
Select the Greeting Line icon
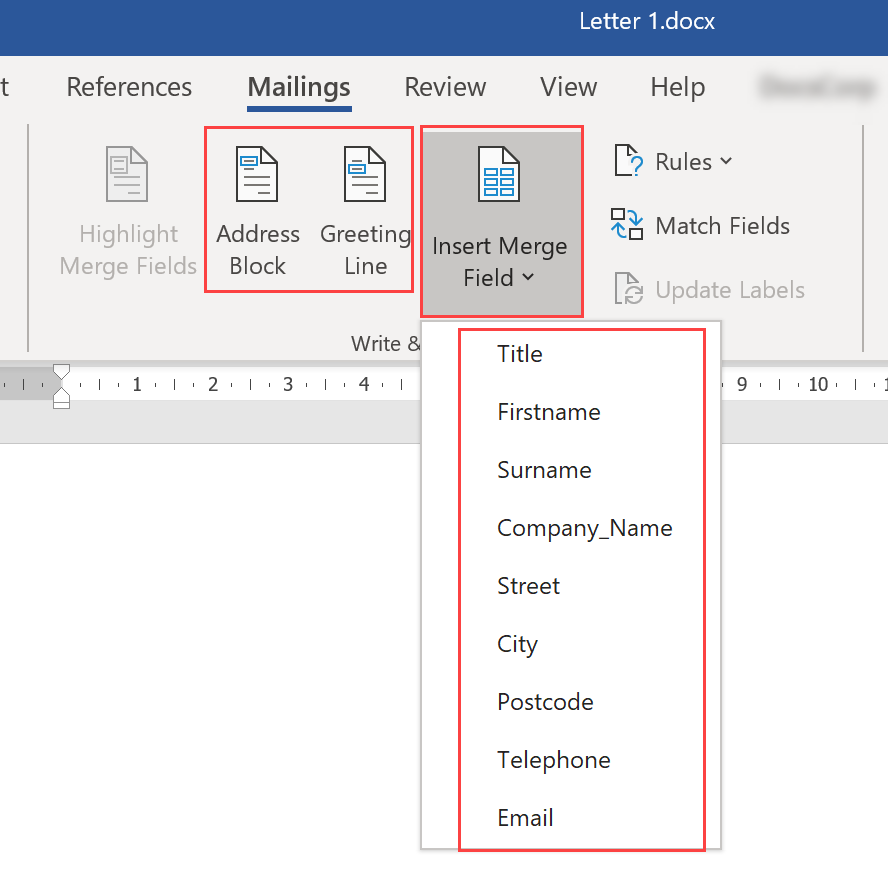(x=364, y=175)
